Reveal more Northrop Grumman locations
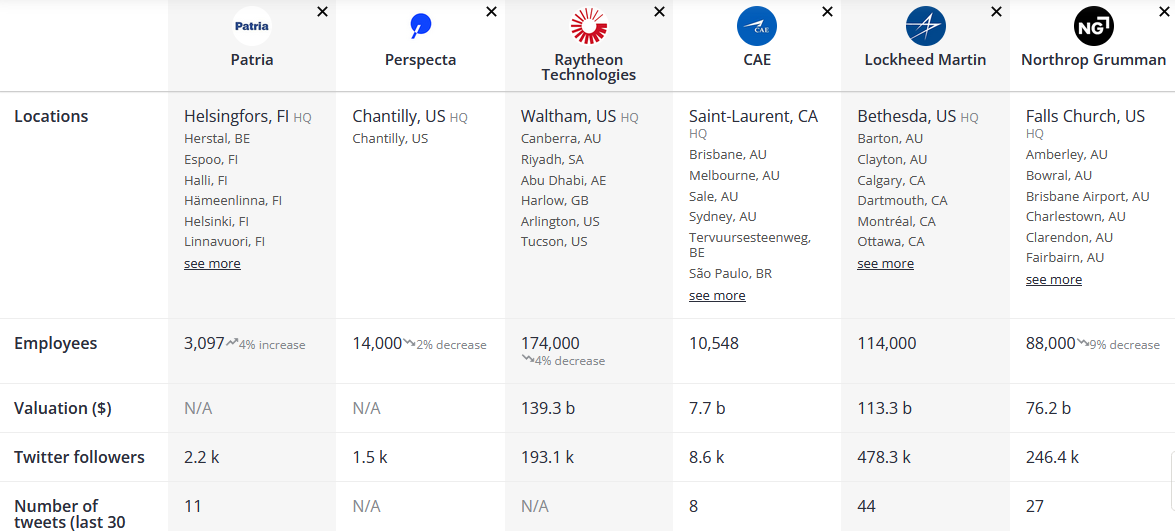1175x531 pixels. [x=1054, y=279]
